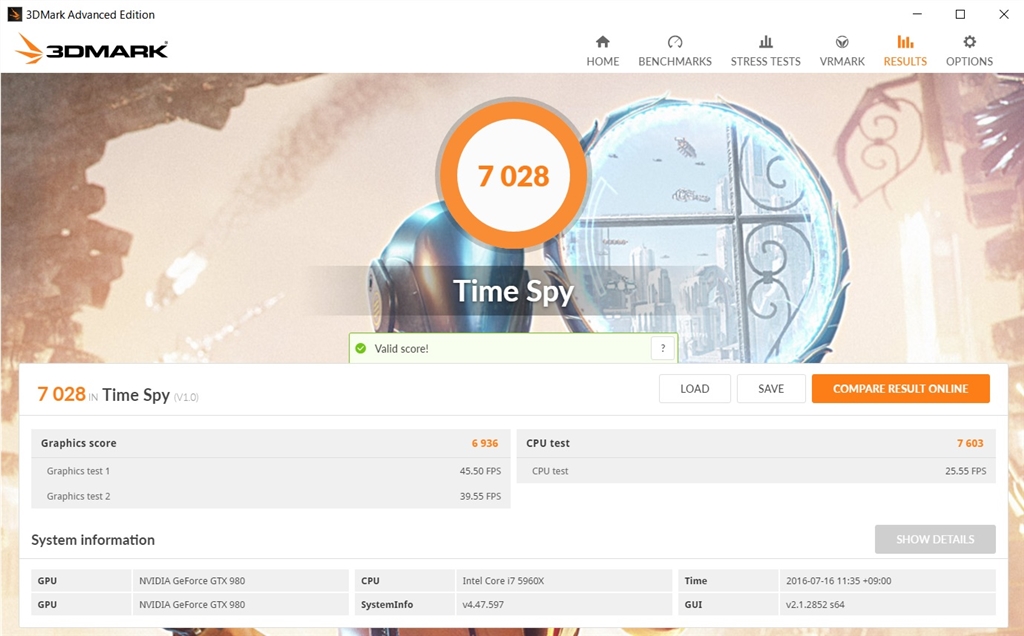Image resolution: width=1024 pixels, height=636 pixels.
Task: Click the System information heading
Action: tap(93, 540)
